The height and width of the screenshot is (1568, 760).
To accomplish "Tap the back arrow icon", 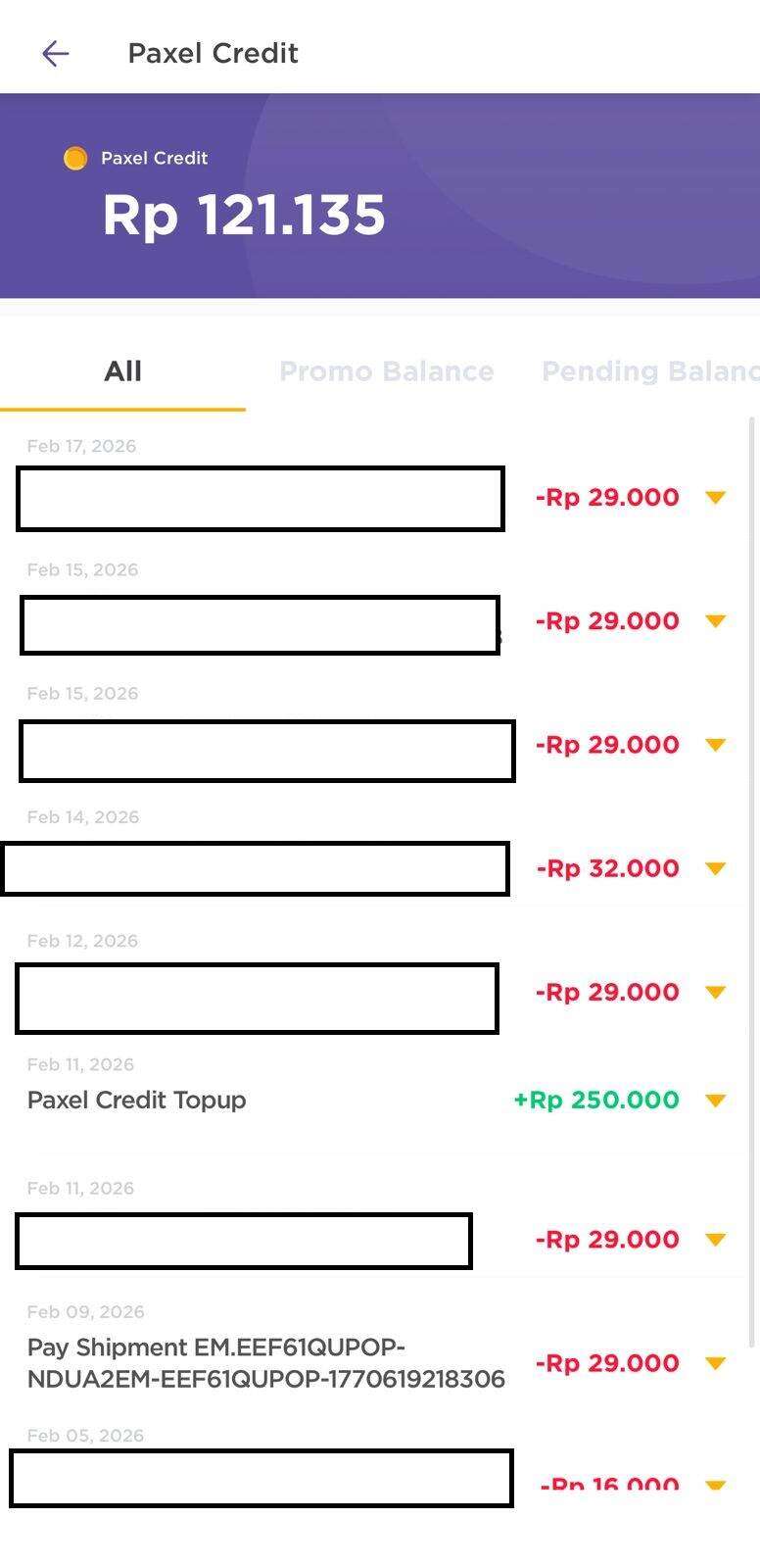I will (56, 53).
